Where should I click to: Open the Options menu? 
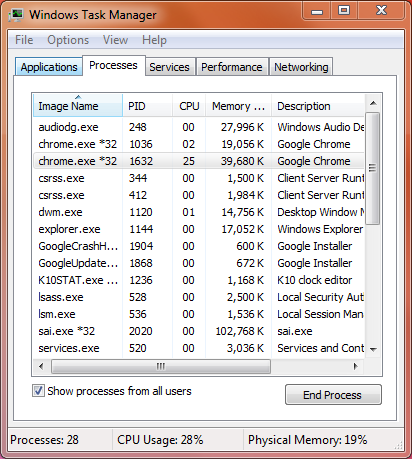point(68,40)
